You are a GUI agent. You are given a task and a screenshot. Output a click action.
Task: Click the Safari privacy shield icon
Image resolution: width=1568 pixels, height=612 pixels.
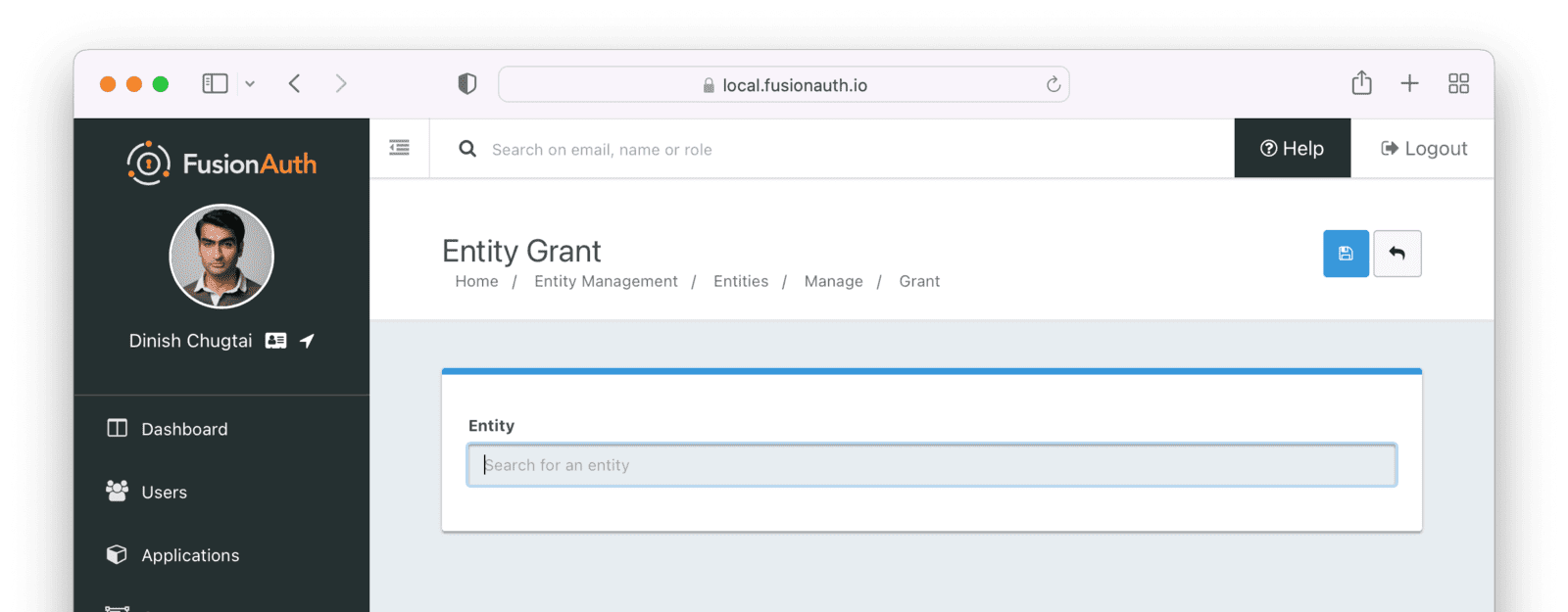click(x=467, y=84)
